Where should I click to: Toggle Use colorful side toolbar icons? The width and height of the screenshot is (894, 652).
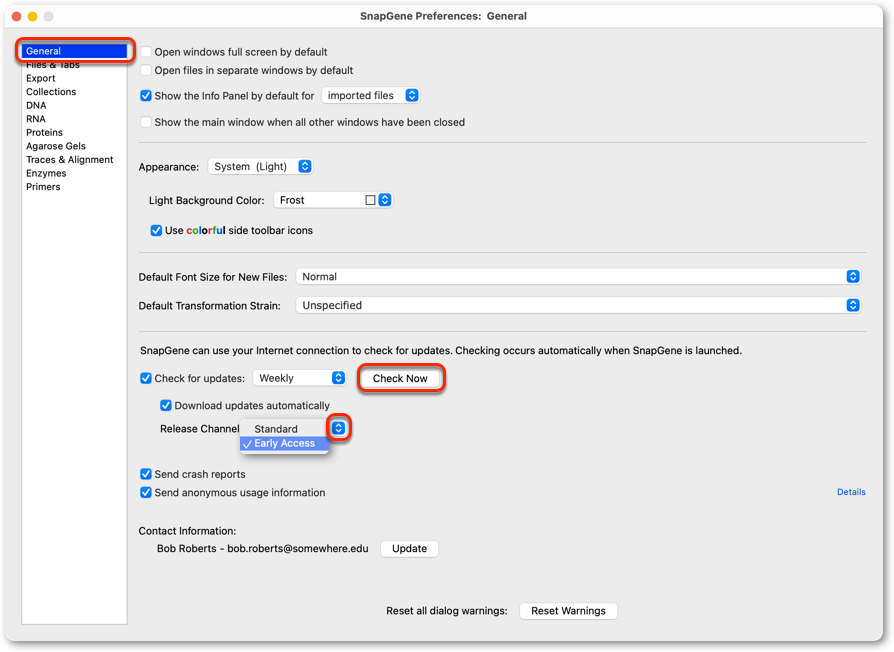[x=156, y=230]
